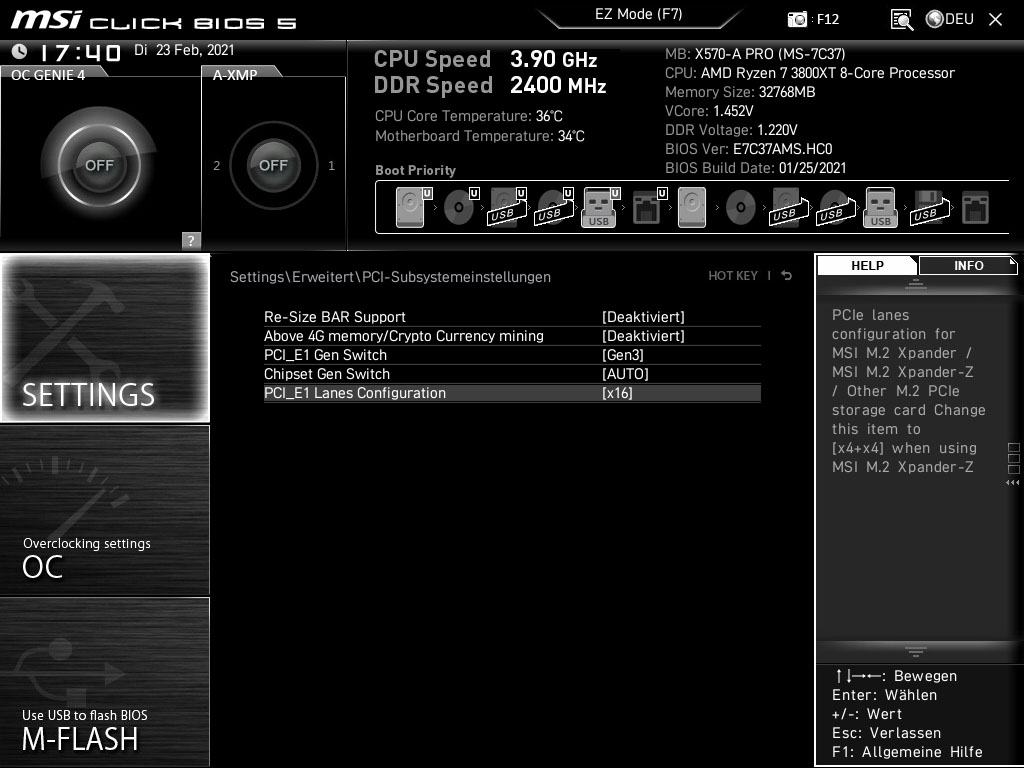Change PCI_E1 Lanes Configuration [x16] value
The image size is (1024, 768).
617,392
